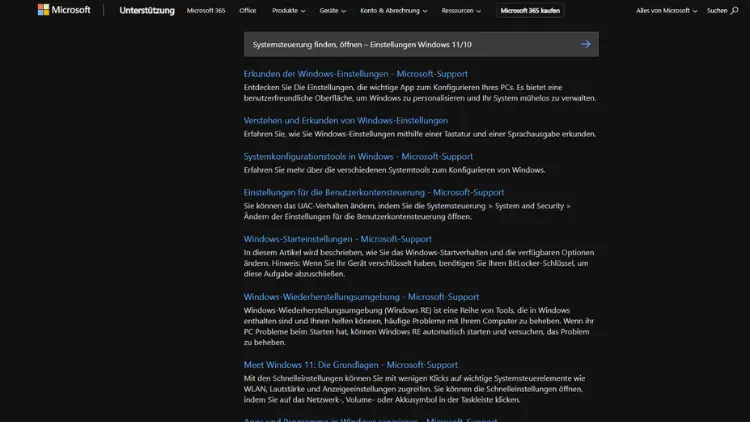Click the Microsoft 365 kaufen button
Screen dimensions: 750x422
[x=530, y=11]
